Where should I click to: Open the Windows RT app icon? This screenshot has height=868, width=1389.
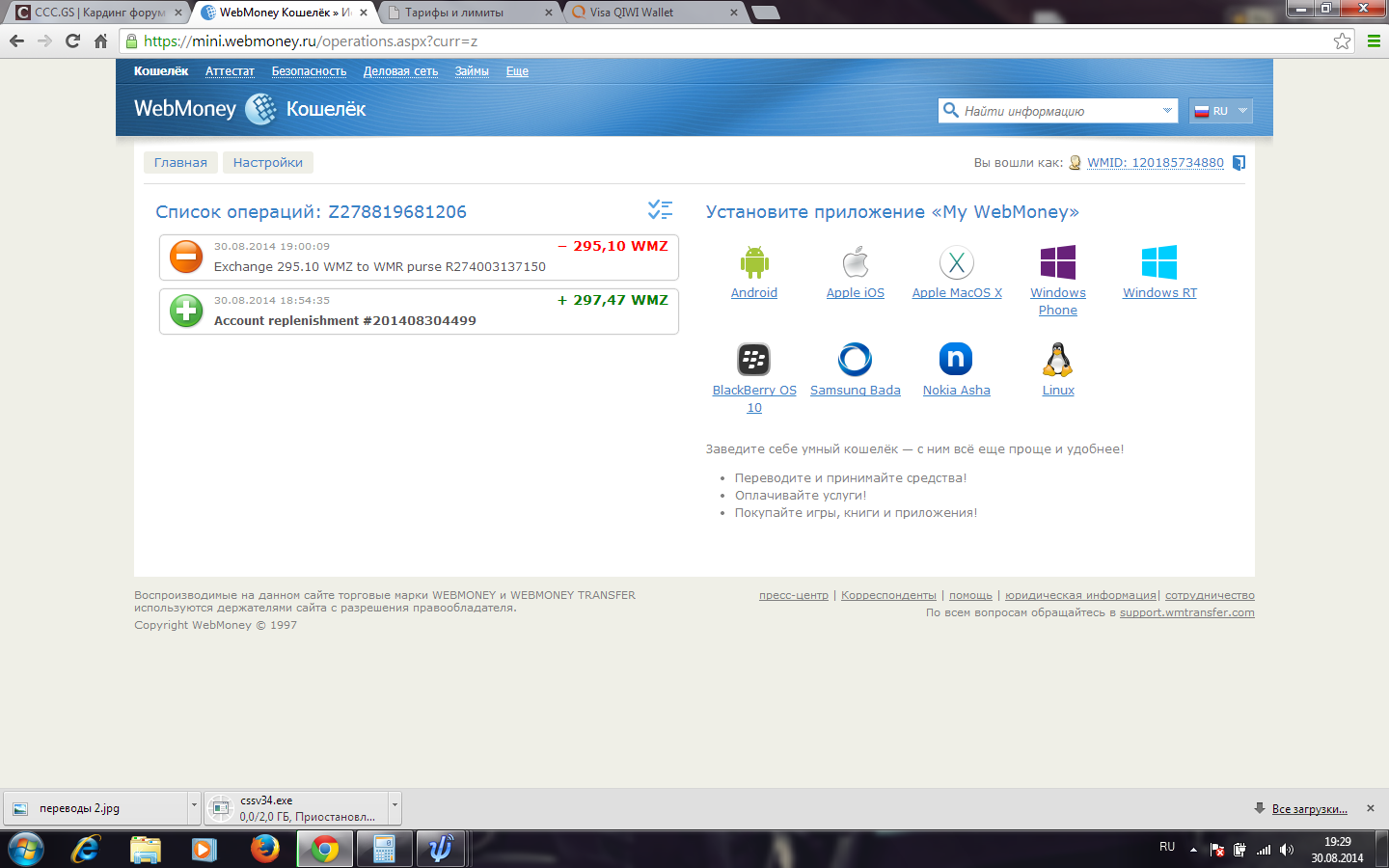point(1159,262)
